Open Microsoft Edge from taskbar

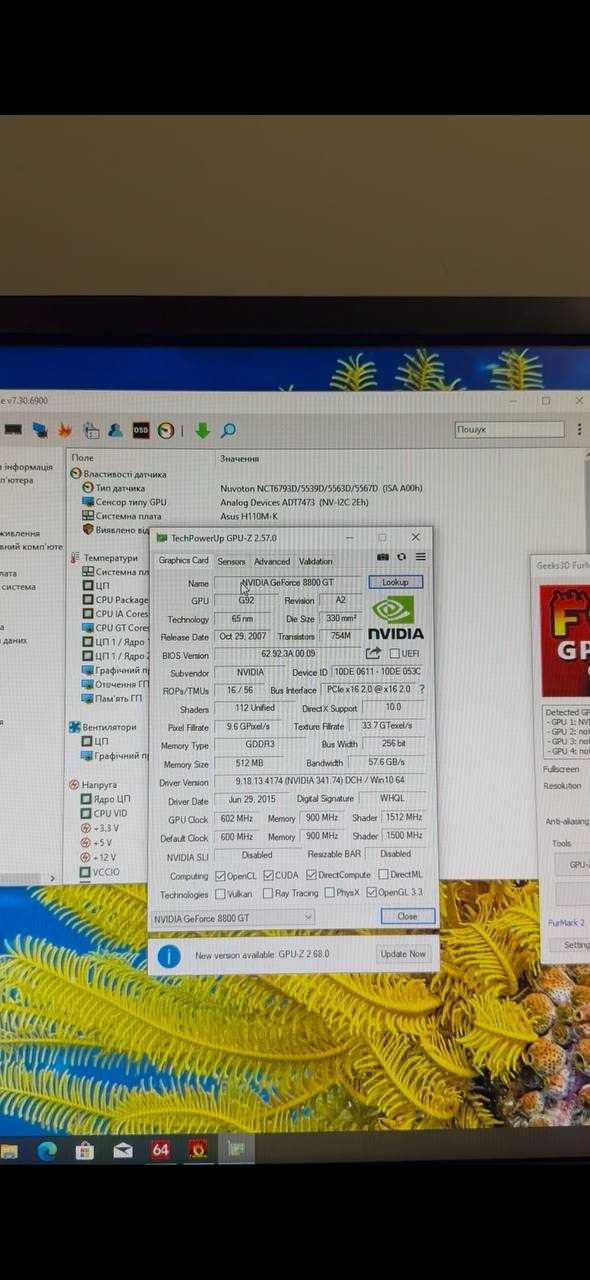pyautogui.click(x=47, y=1150)
